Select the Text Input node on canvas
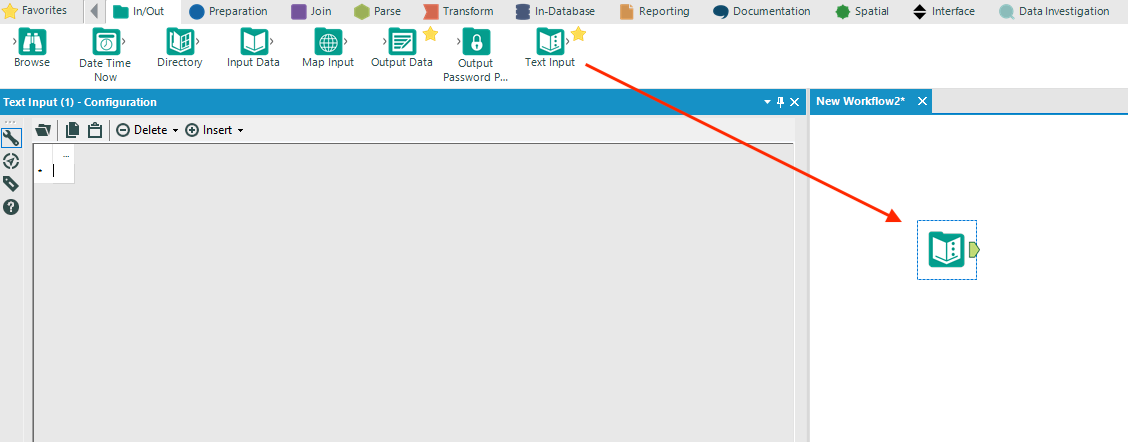 tap(946, 250)
